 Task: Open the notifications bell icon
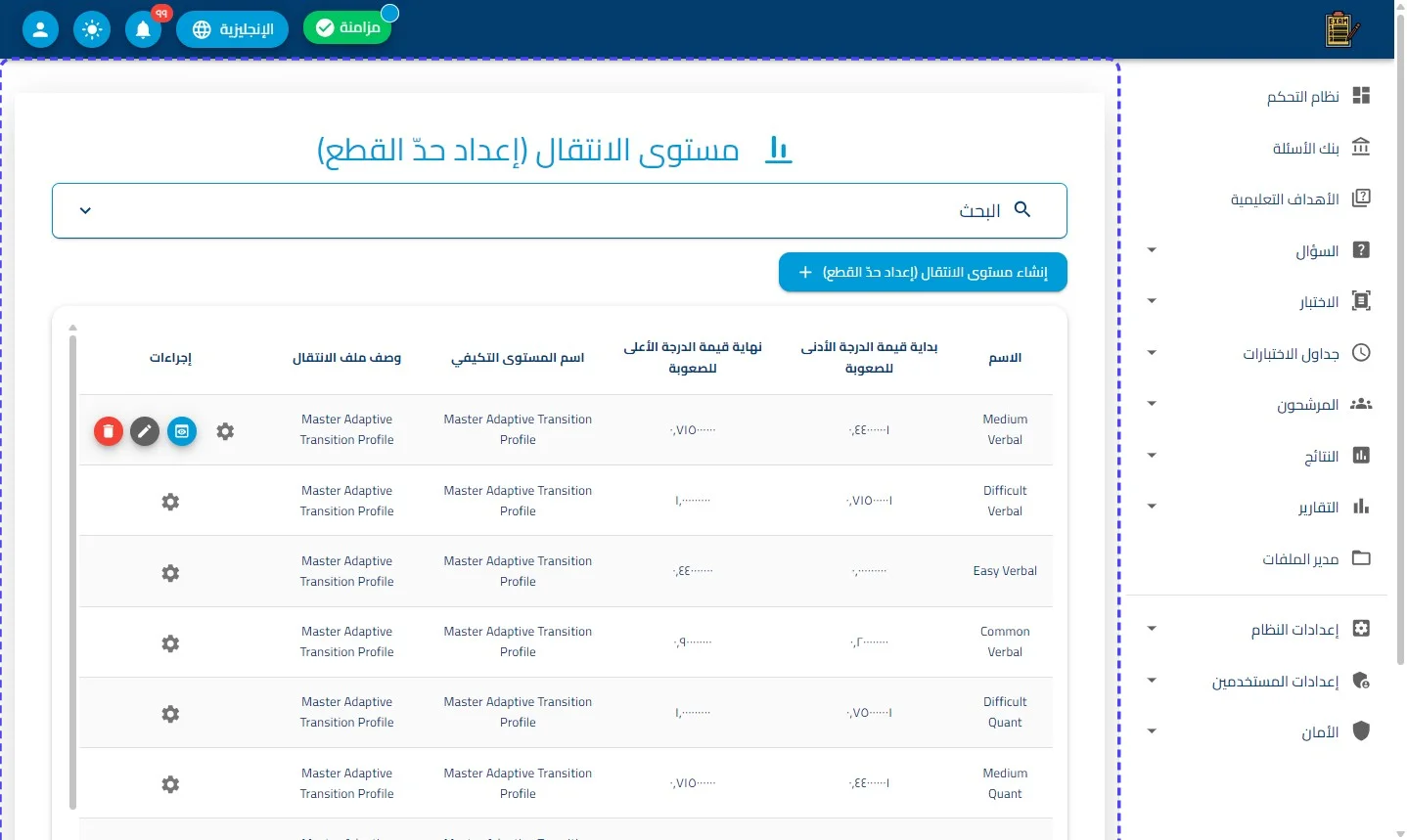tap(143, 29)
